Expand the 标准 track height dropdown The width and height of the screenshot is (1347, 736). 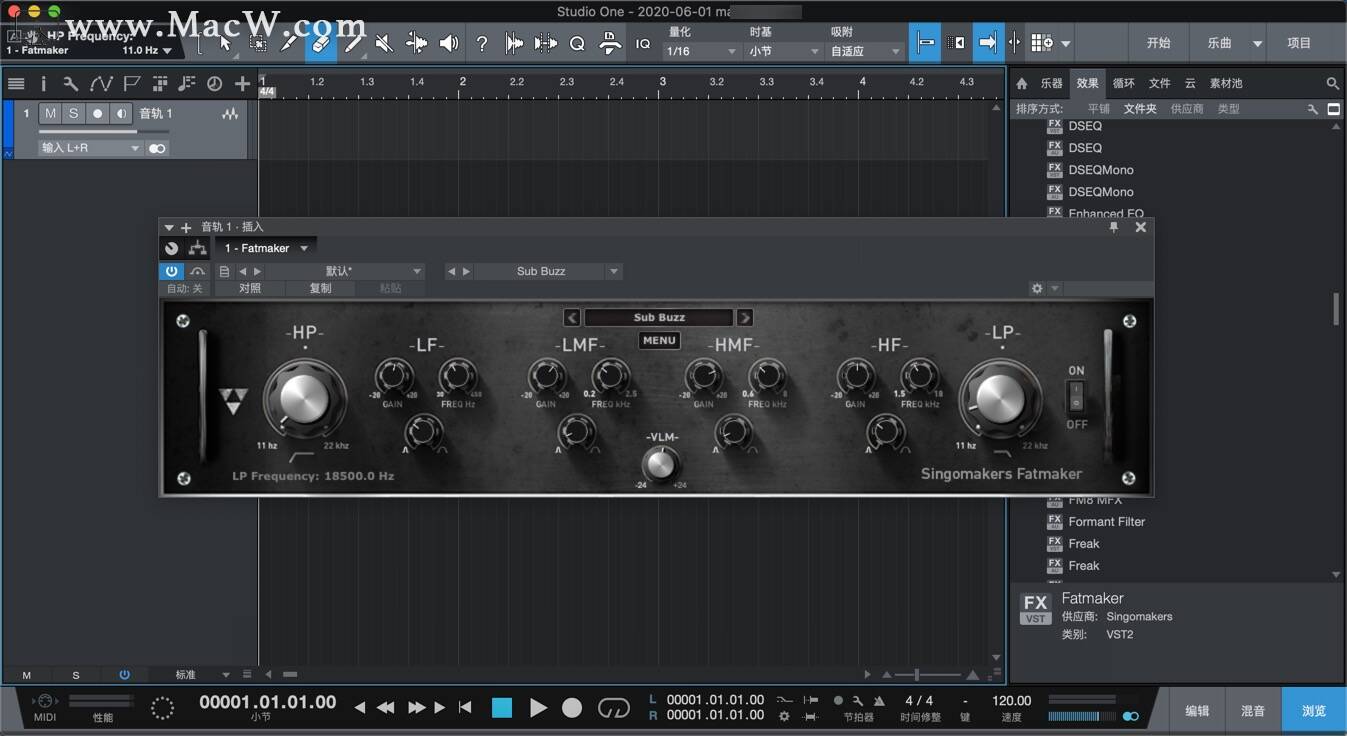click(201, 675)
